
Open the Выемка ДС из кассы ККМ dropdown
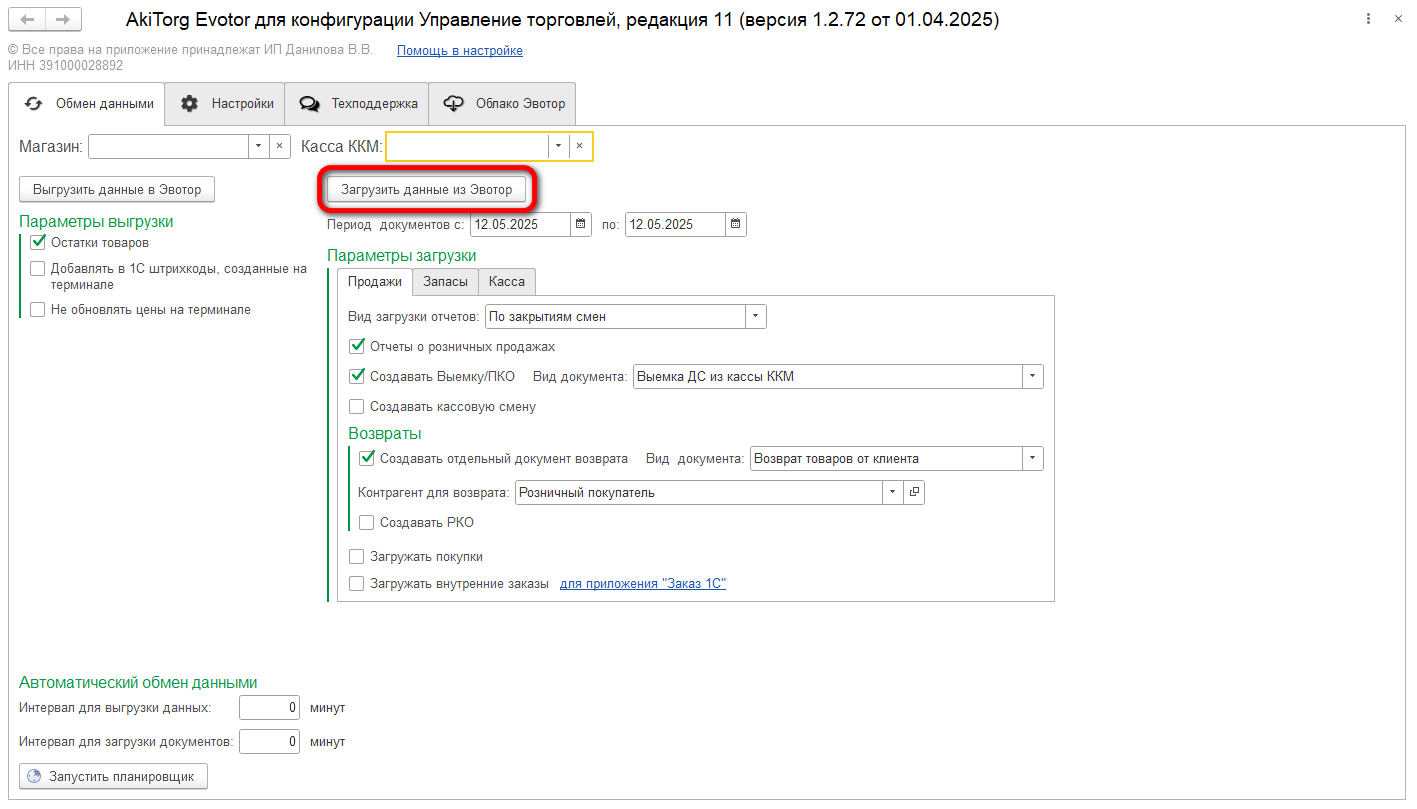(x=1033, y=377)
